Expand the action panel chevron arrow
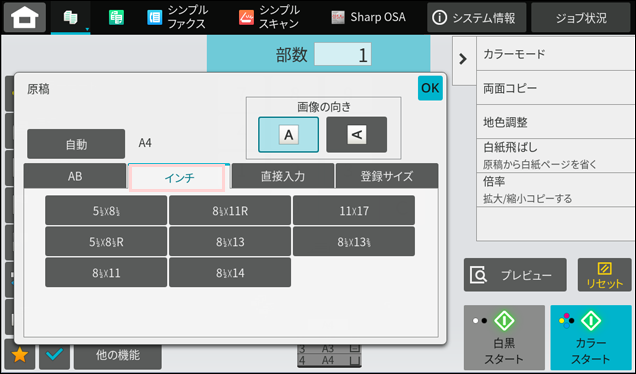 [x=463, y=59]
